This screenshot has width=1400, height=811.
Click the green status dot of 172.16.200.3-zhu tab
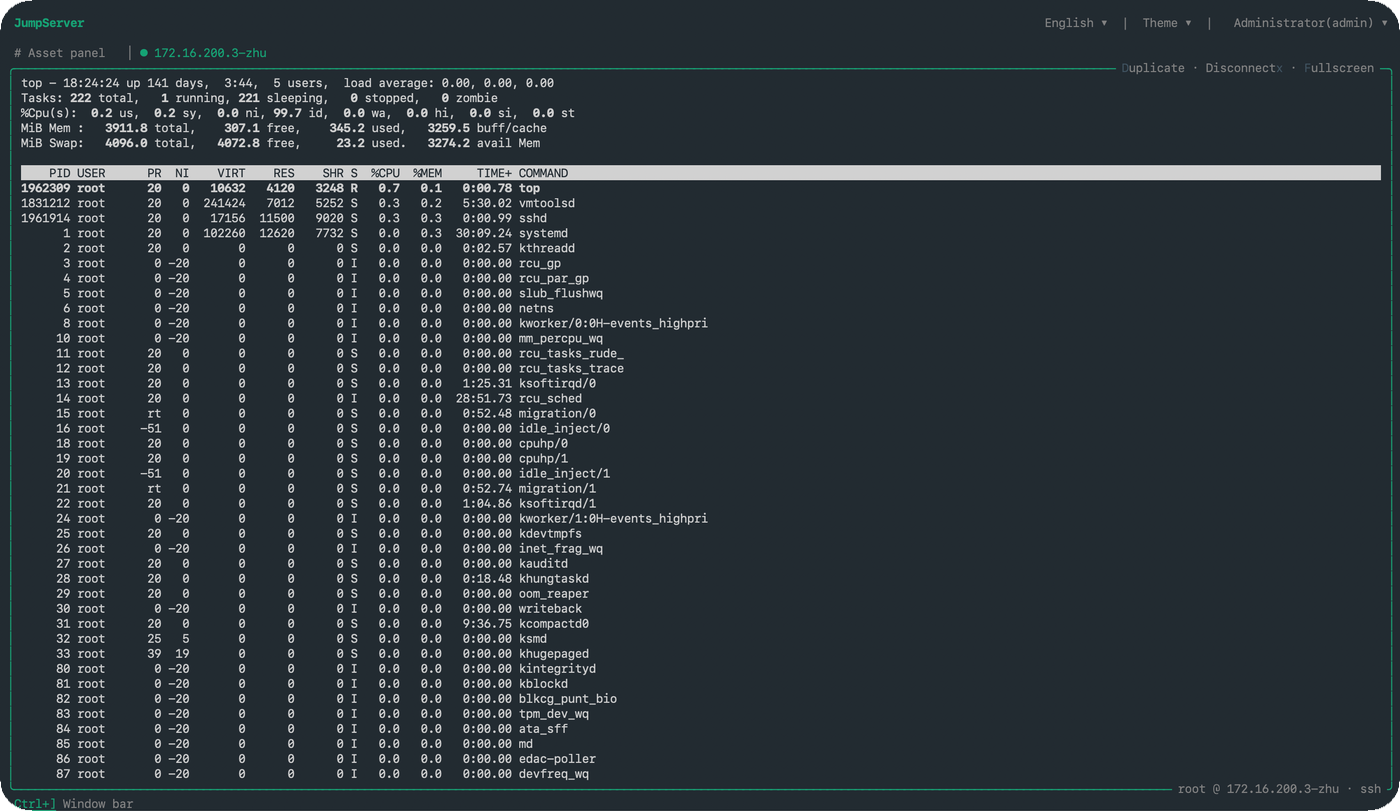coord(144,53)
